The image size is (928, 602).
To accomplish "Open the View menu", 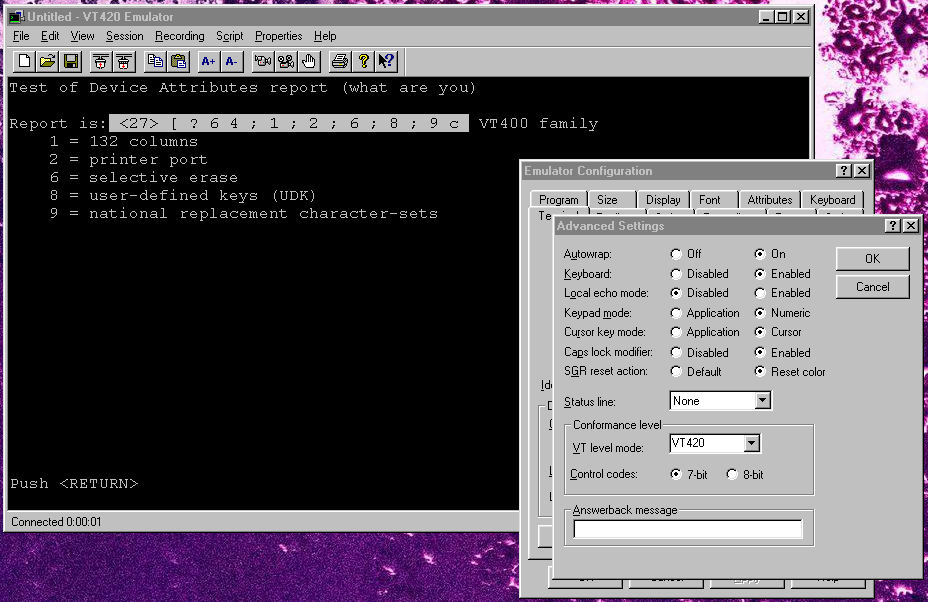I will 82,36.
